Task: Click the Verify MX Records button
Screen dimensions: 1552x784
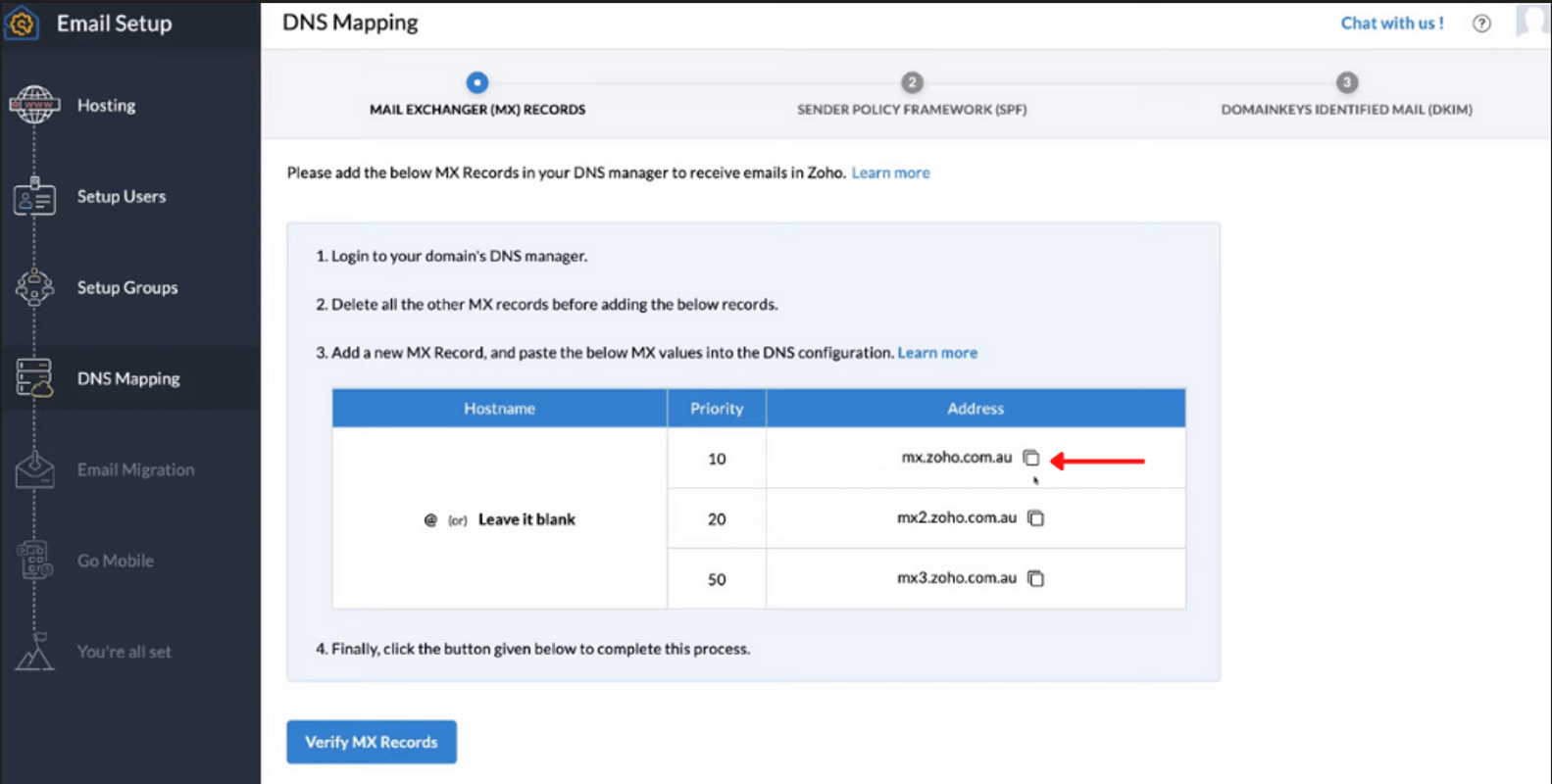Action: coord(372,742)
